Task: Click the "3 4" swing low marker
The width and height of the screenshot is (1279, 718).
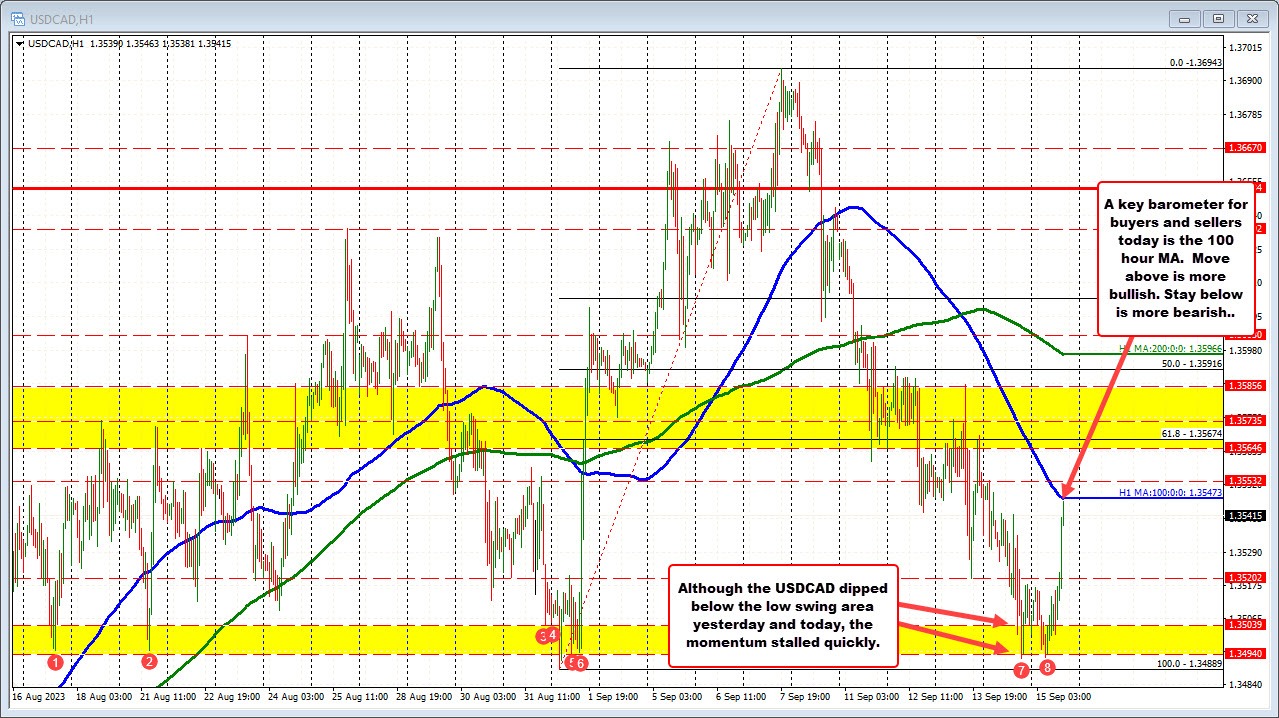Action: click(546, 634)
